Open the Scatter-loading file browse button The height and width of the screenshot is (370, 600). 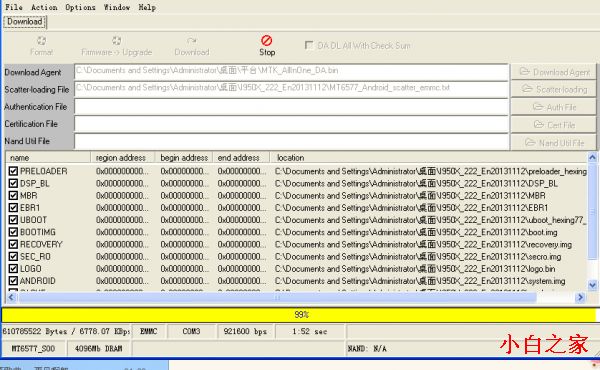tap(554, 90)
